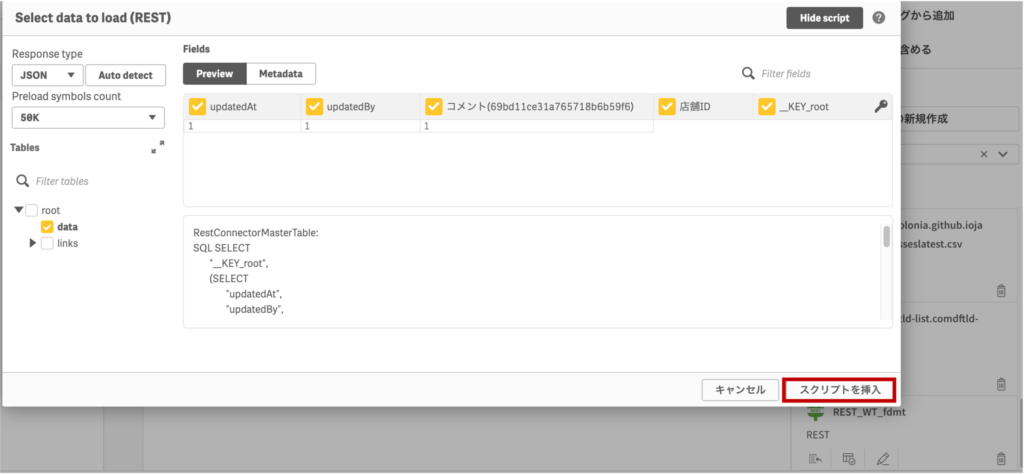
Task: Click the edit pencil icon under REST_WT_fdmt
Action: pyautogui.click(x=882, y=459)
